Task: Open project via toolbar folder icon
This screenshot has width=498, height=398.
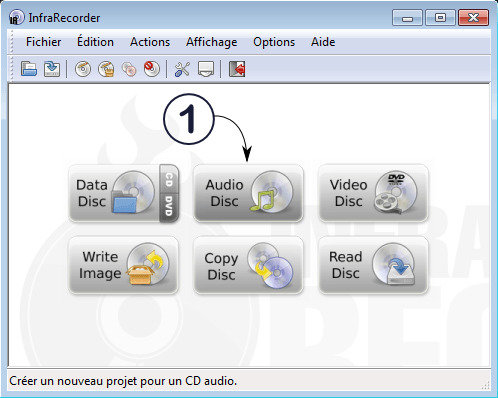Action: tap(29, 69)
